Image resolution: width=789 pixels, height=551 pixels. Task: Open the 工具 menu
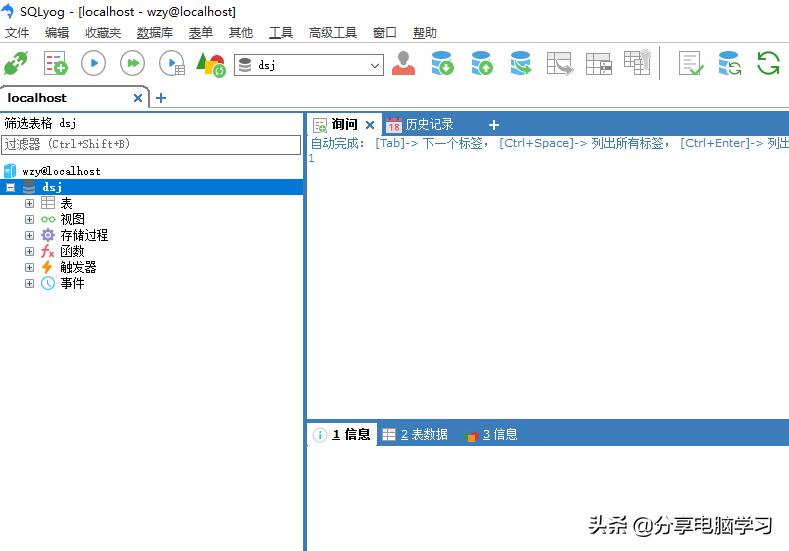281,33
